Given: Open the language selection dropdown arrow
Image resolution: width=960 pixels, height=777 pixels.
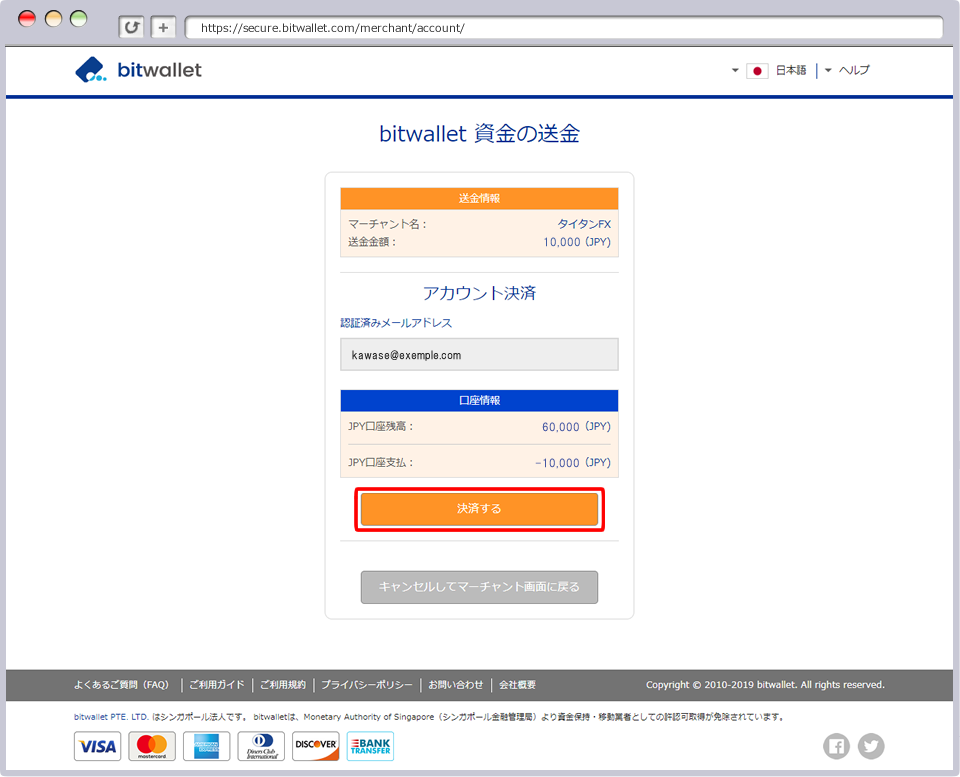Looking at the screenshot, I should (735, 70).
